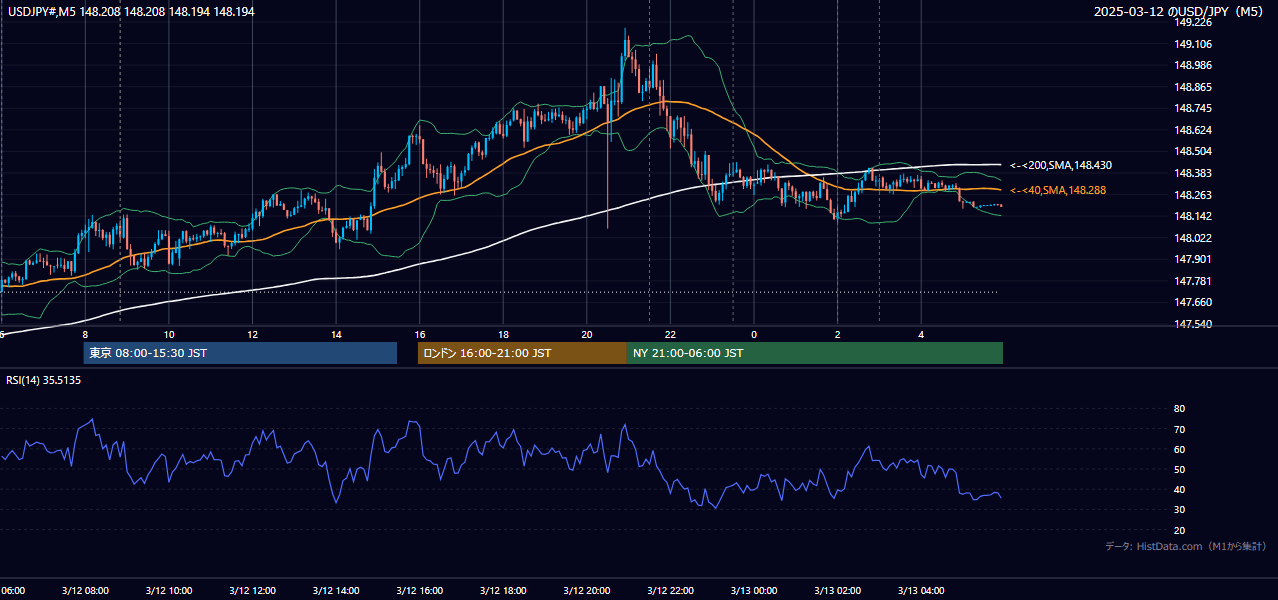The image size is (1278, 600).
Task: Click the date label 3/12 18:00
Action: point(503,591)
